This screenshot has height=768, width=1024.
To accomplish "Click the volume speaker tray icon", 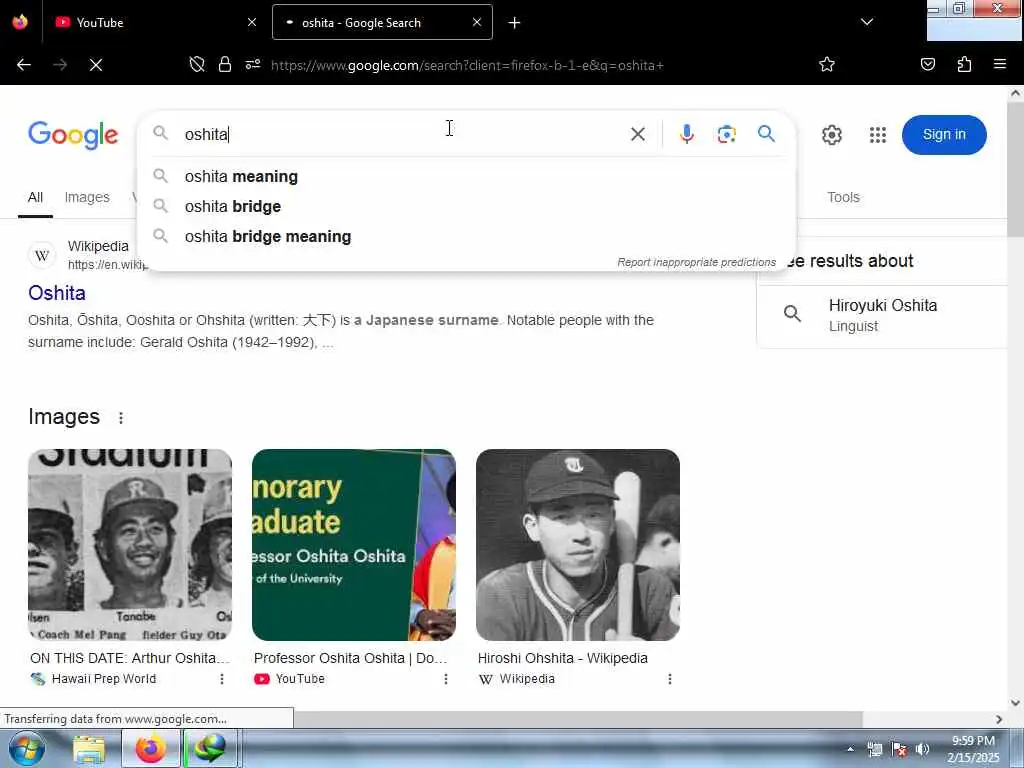I will 922,750.
